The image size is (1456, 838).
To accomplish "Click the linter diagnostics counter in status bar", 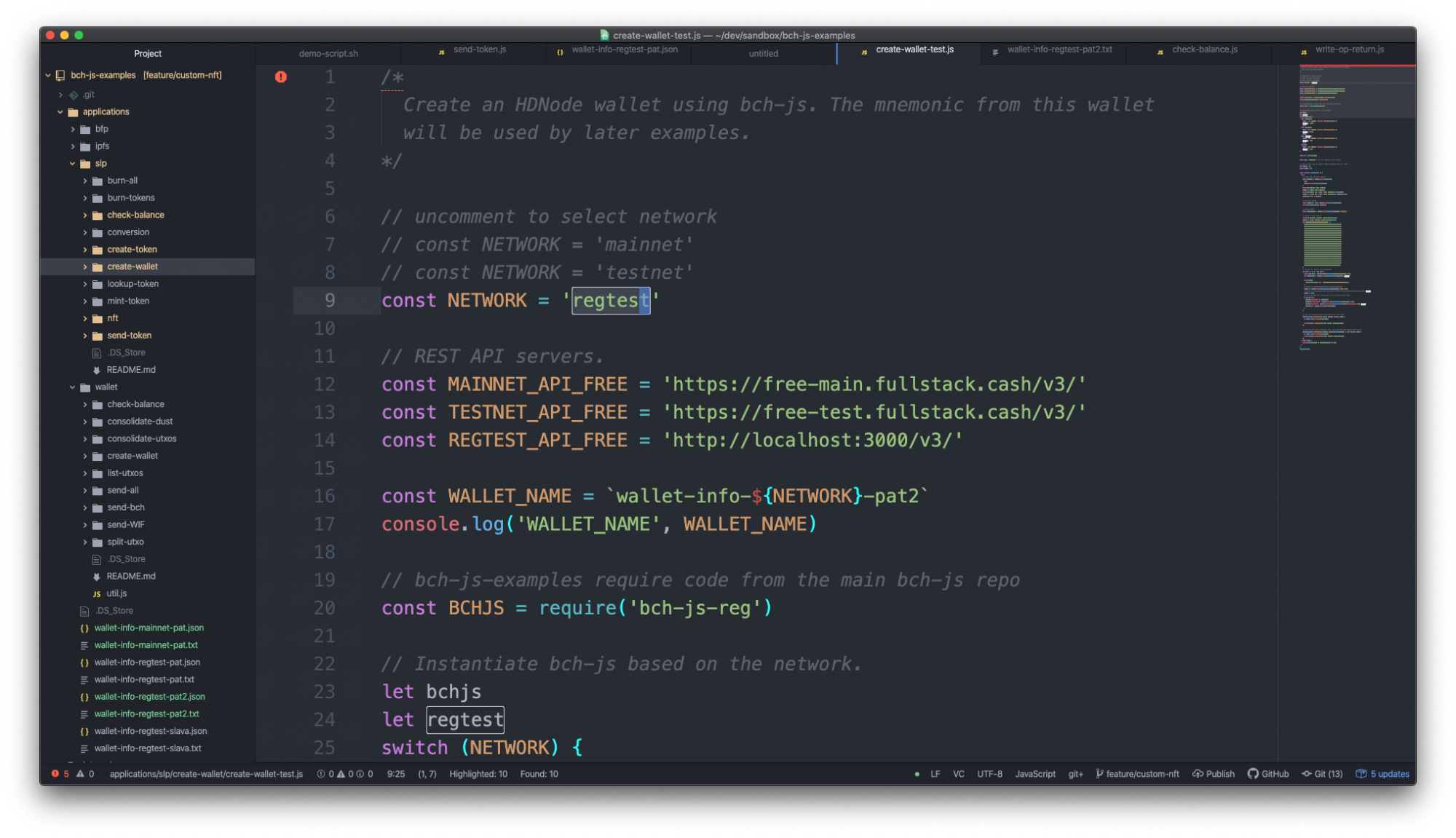I will pos(345,774).
